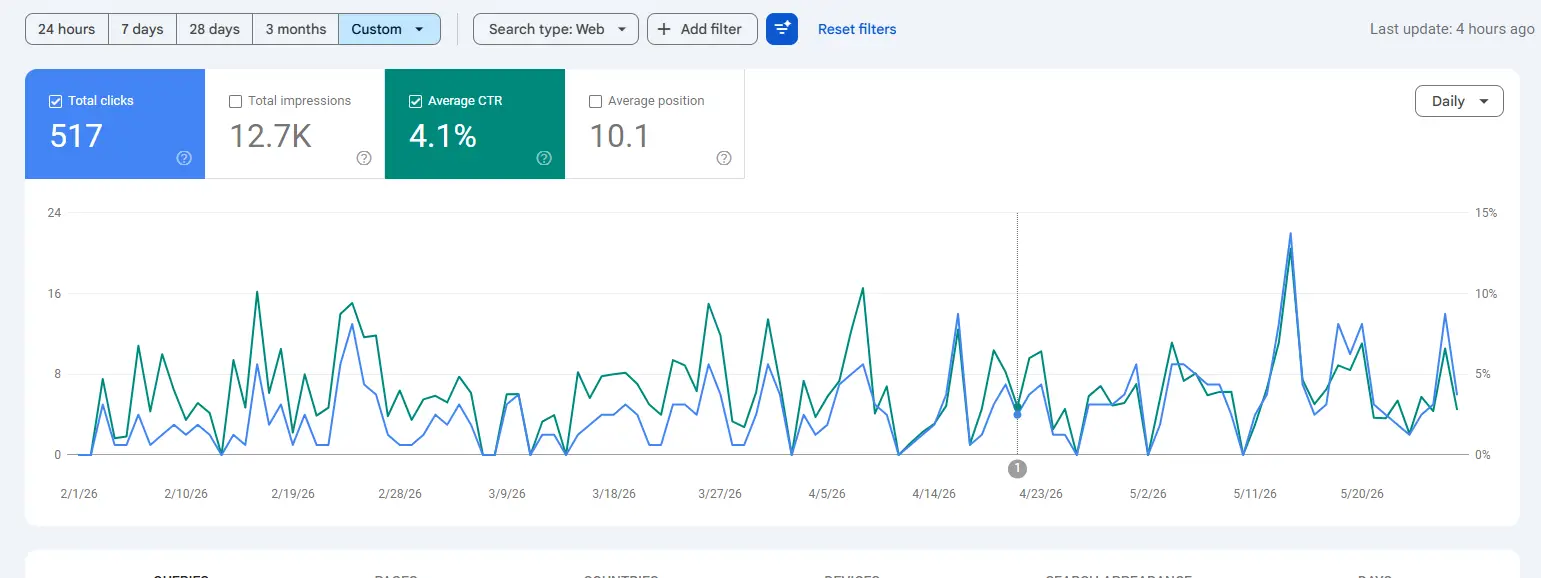Click the Last update: 4 hours ago text
This screenshot has height=578, width=1541.
pos(1452,29)
